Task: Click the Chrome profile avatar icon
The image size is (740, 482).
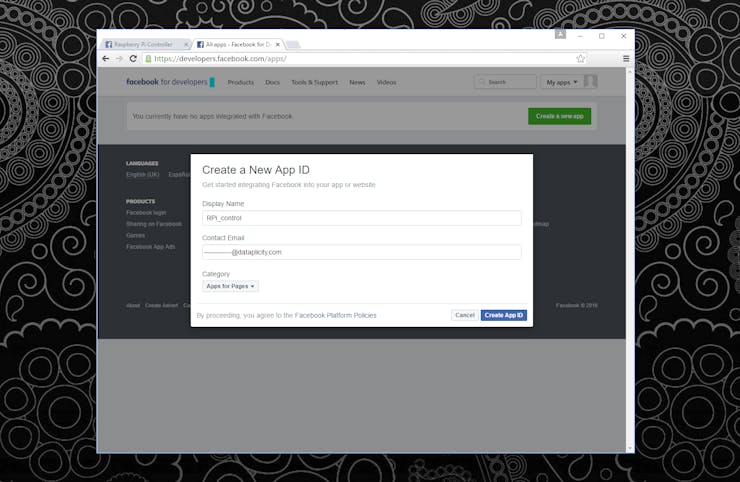Action: 560,34
